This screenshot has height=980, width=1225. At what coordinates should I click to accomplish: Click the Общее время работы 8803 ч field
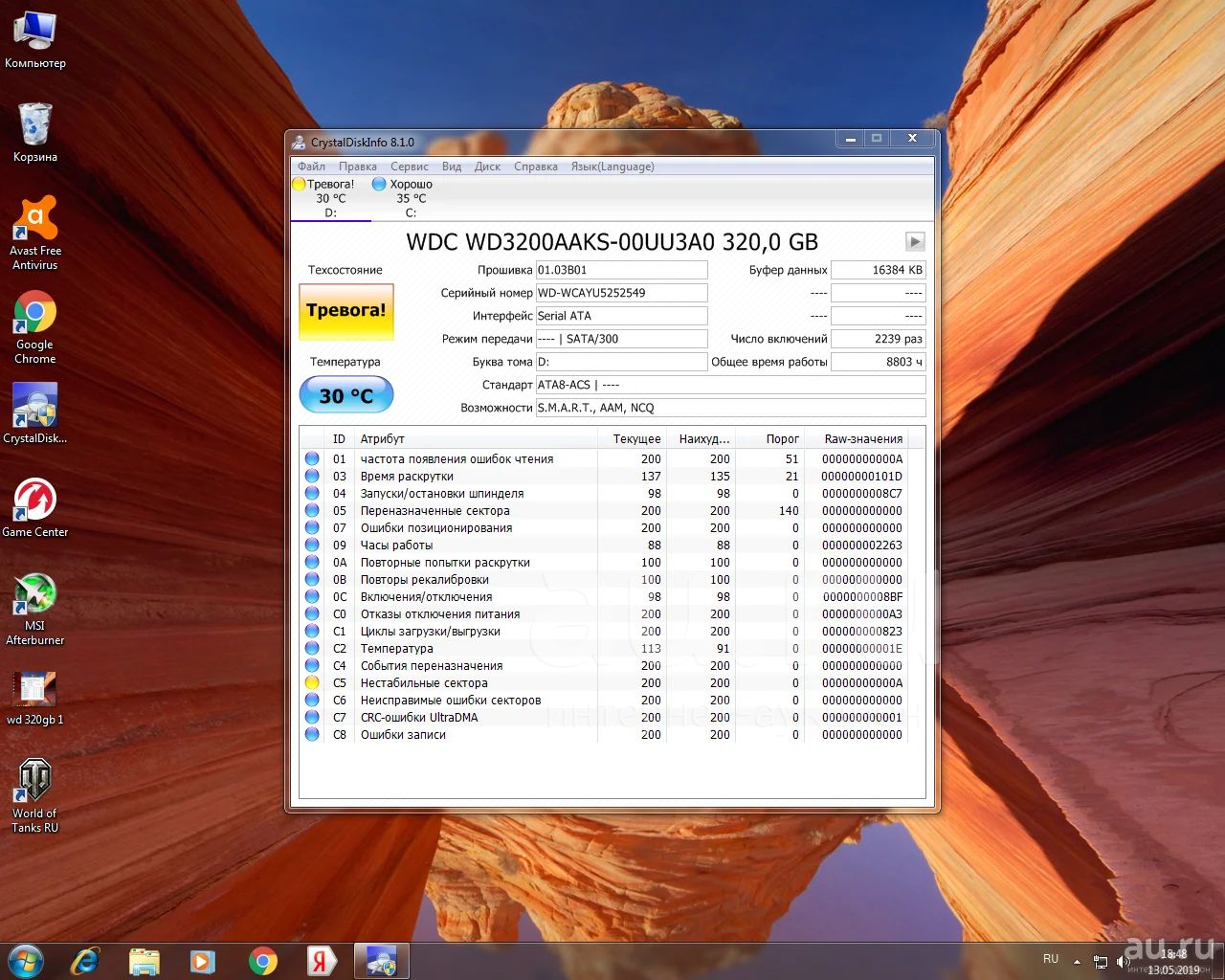tap(878, 362)
